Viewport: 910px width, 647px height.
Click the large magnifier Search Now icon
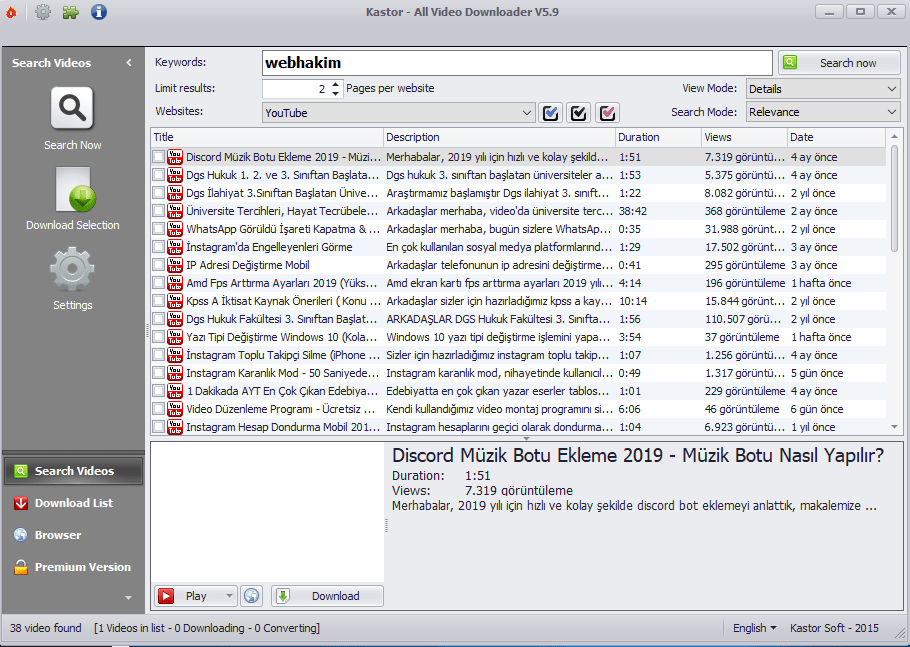72,108
